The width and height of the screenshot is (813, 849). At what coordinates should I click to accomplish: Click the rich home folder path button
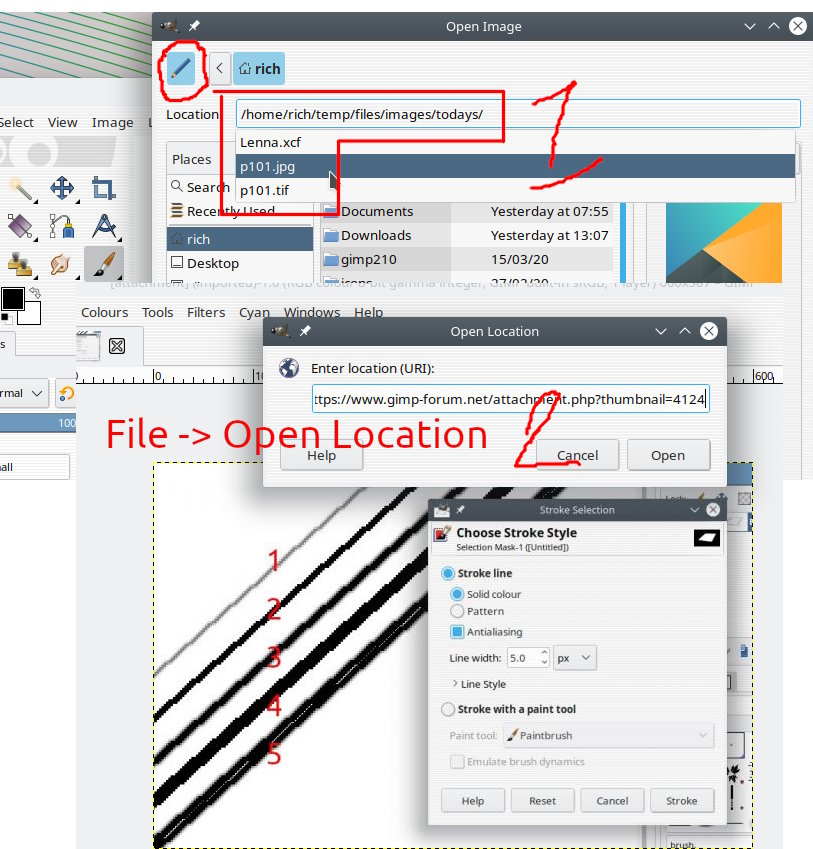(x=259, y=68)
